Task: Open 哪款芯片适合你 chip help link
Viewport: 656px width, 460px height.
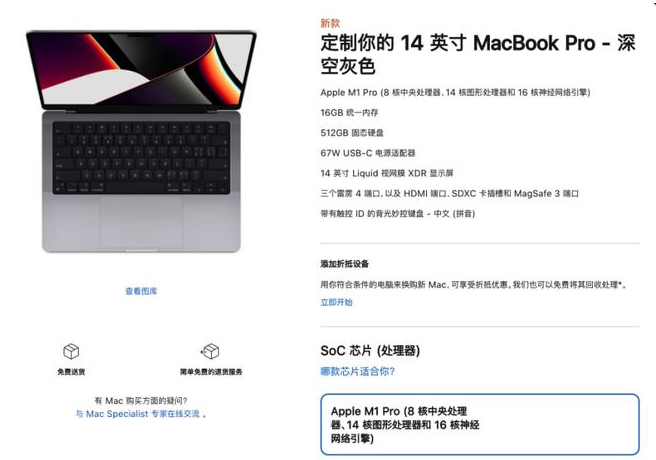Action: tap(358, 371)
